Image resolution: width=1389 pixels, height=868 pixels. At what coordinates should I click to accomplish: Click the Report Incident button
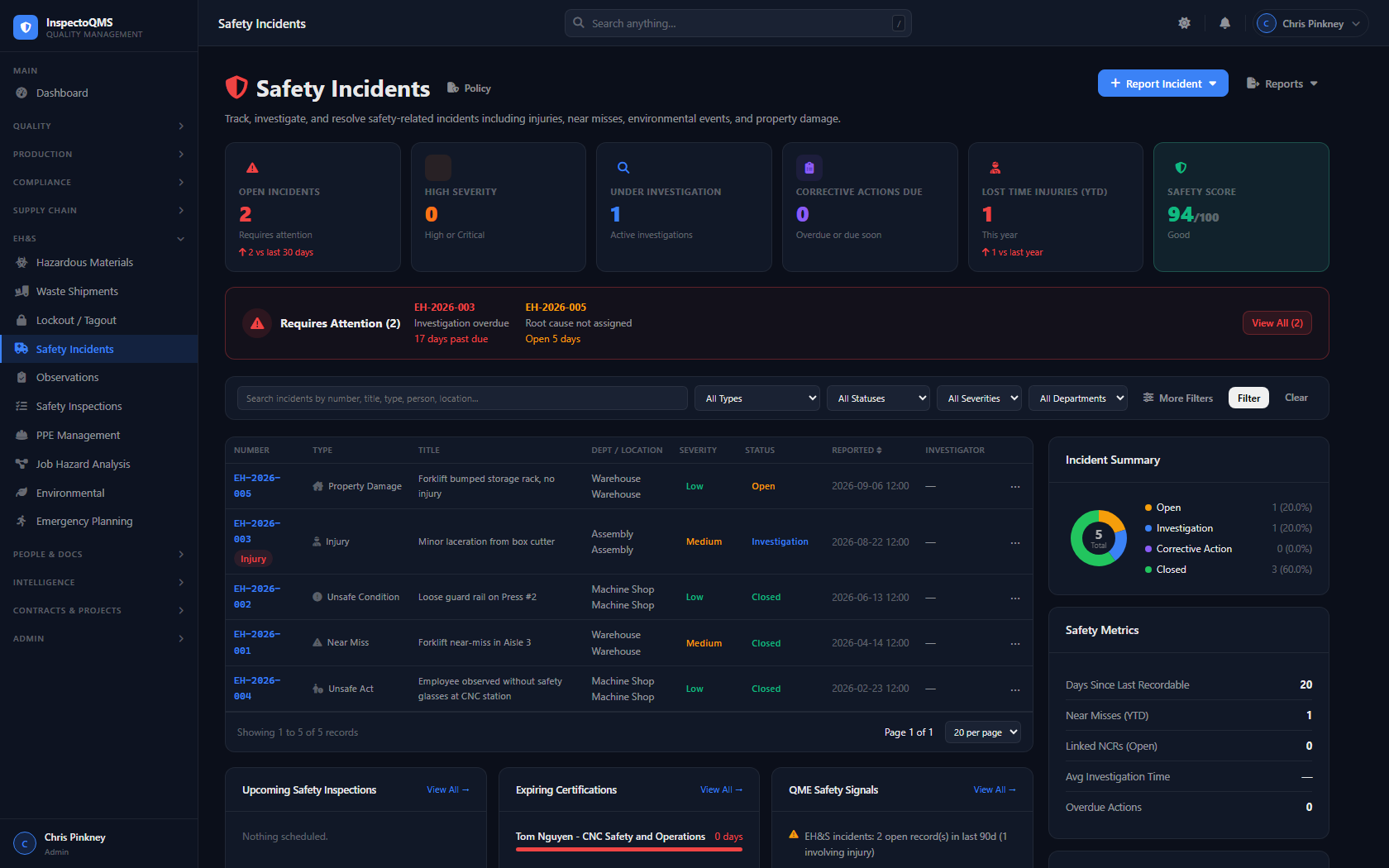(1162, 83)
